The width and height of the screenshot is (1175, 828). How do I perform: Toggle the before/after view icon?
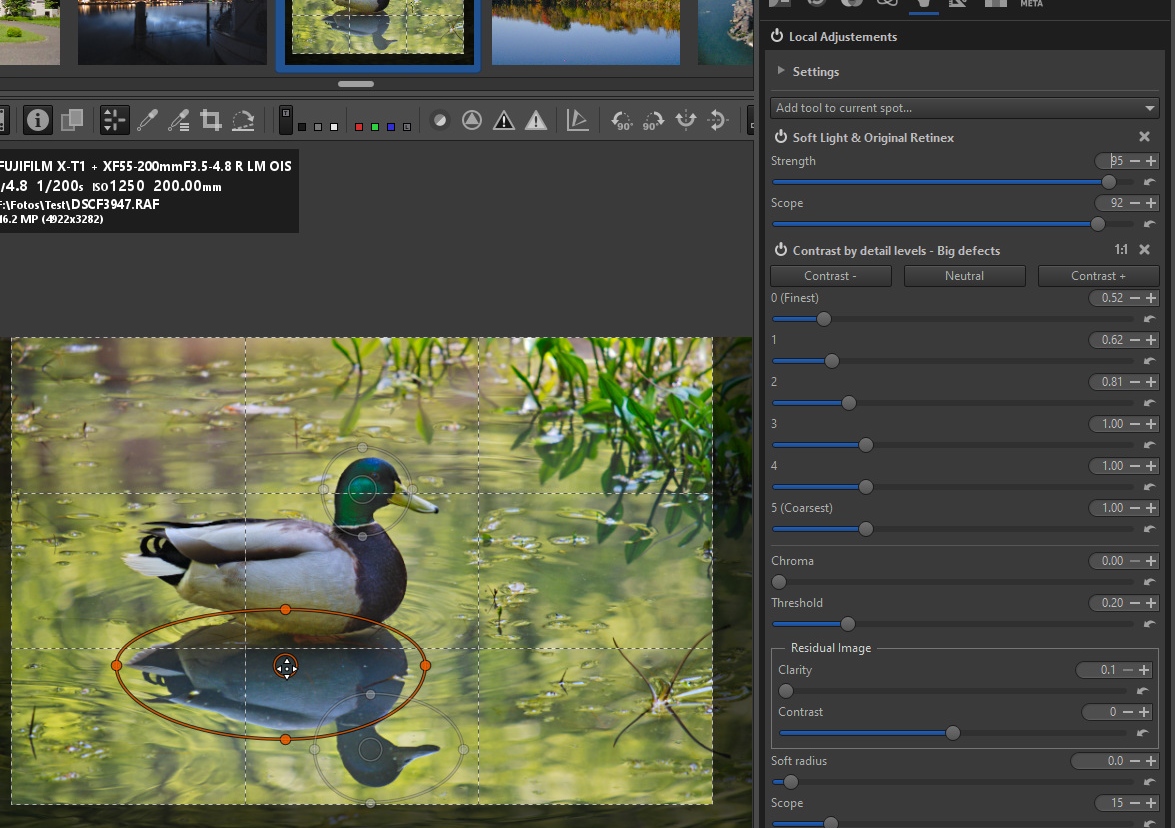[x=72, y=120]
